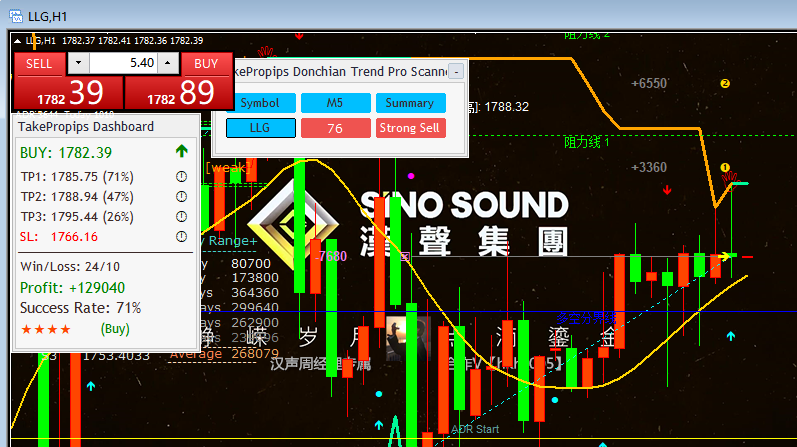Click the Symbol header button
The width and height of the screenshot is (797, 447).
click(260, 103)
